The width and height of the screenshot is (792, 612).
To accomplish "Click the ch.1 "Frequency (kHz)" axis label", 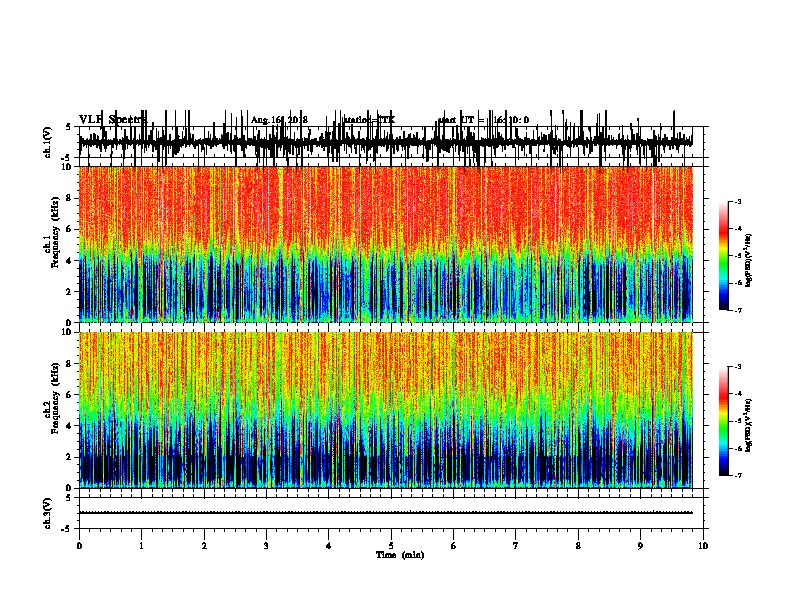I will pyautogui.click(x=55, y=233).
